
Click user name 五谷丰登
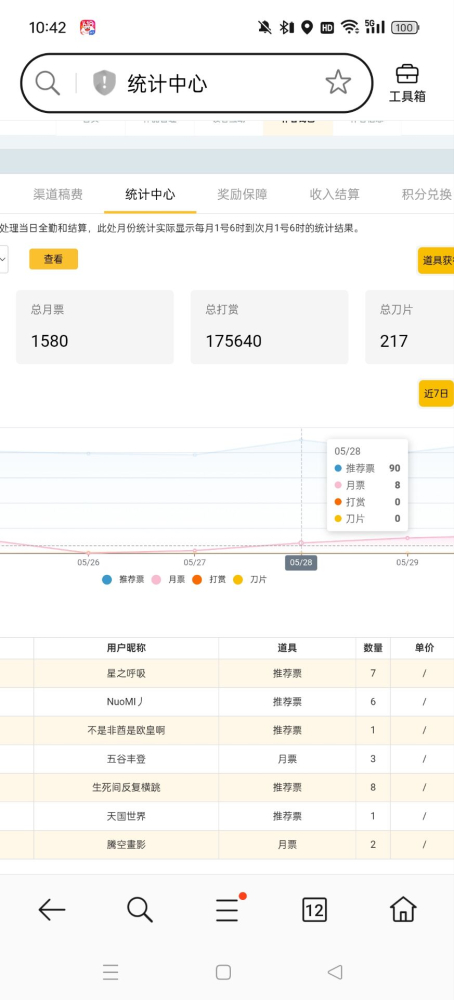(126, 759)
